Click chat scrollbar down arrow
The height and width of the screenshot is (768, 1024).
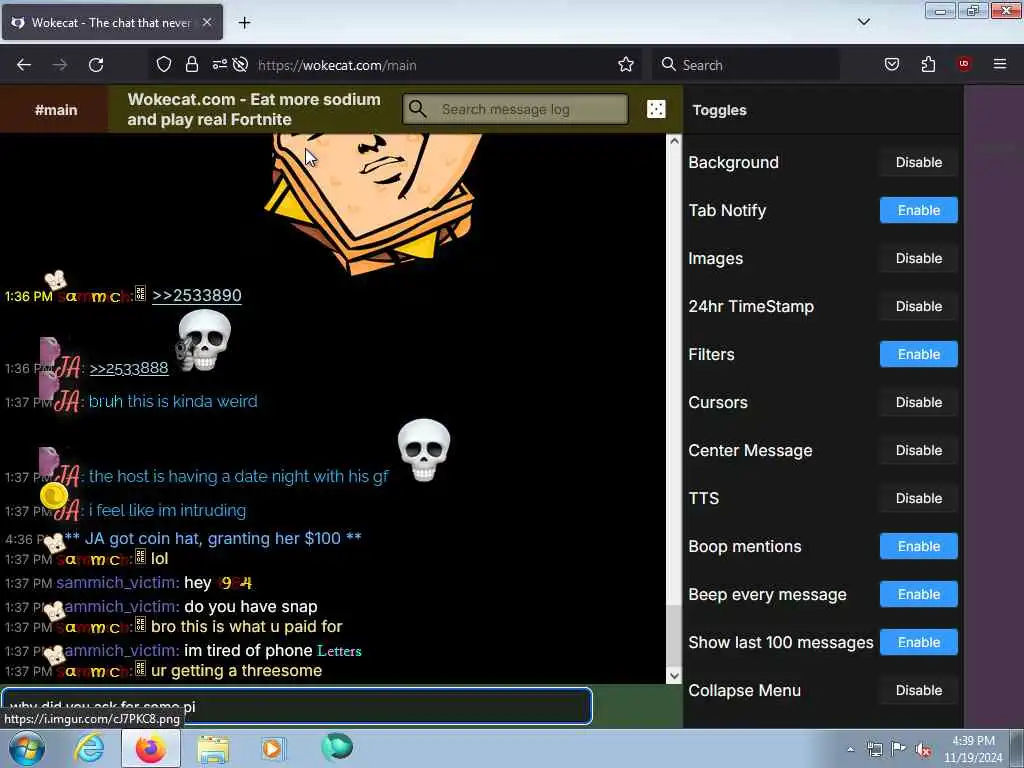pyautogui.click(x=674, y=676)
